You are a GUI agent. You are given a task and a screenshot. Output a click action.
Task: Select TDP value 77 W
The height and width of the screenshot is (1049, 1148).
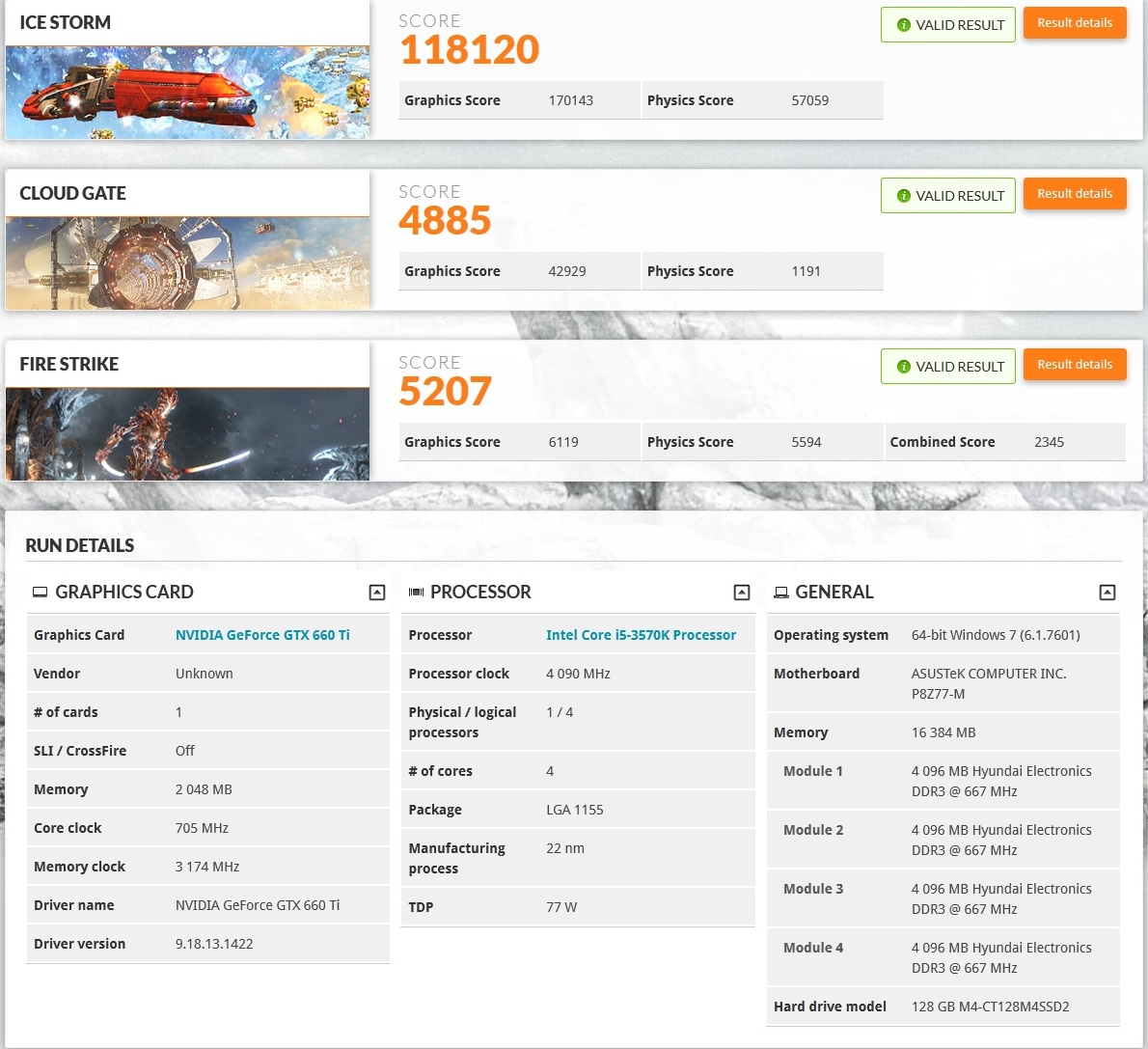[x=561, y=907]
